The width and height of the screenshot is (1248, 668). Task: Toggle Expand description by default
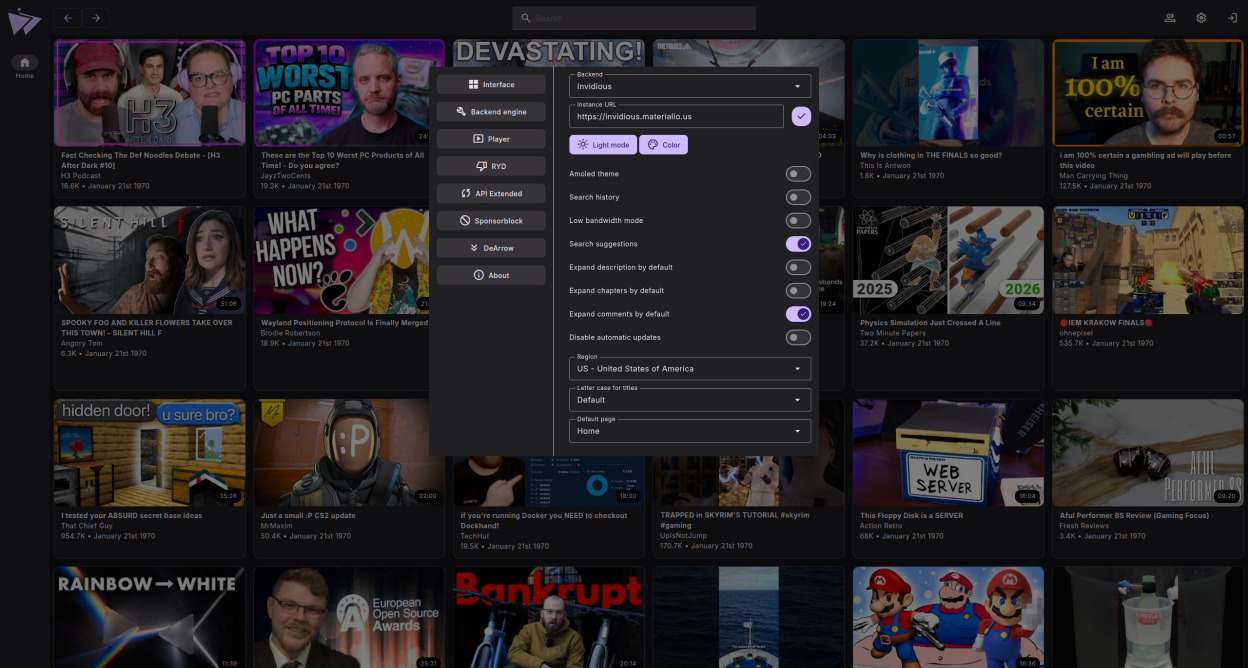click(x=798, y=267)
